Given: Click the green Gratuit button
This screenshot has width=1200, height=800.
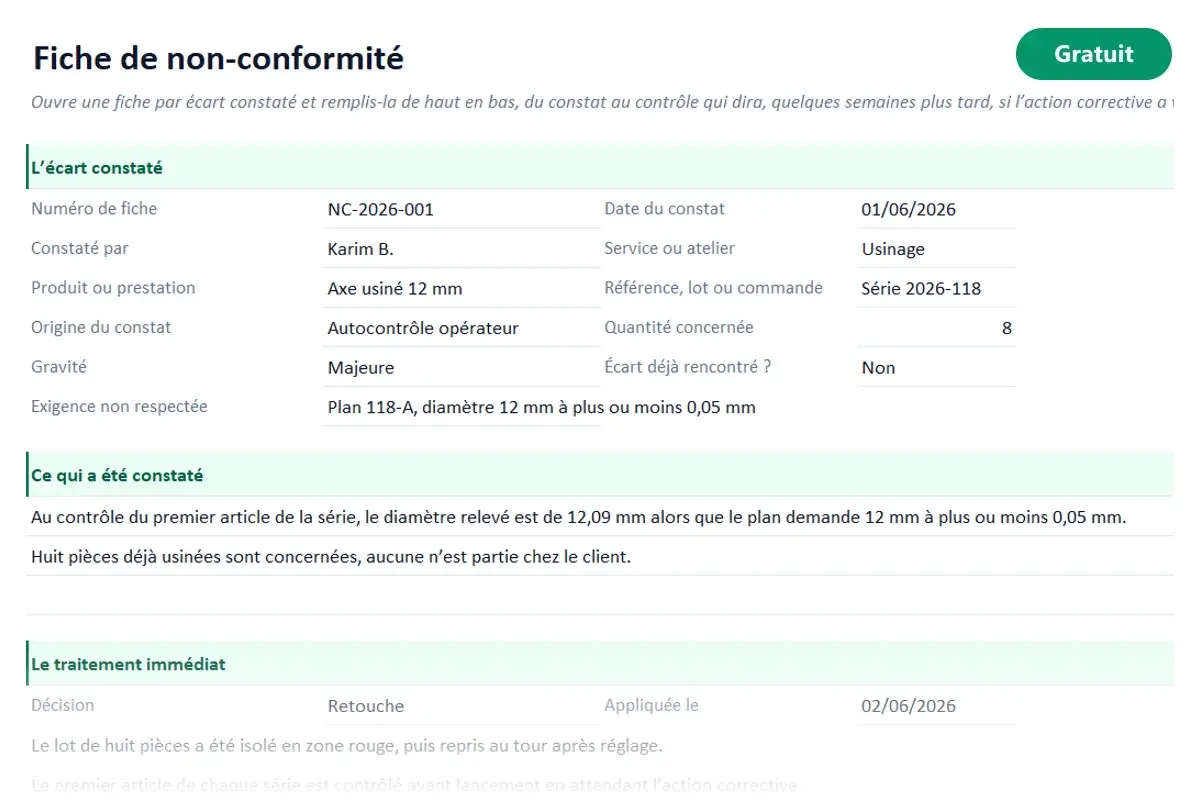Looking at the screenshot, I should [x=1093, y=54].
